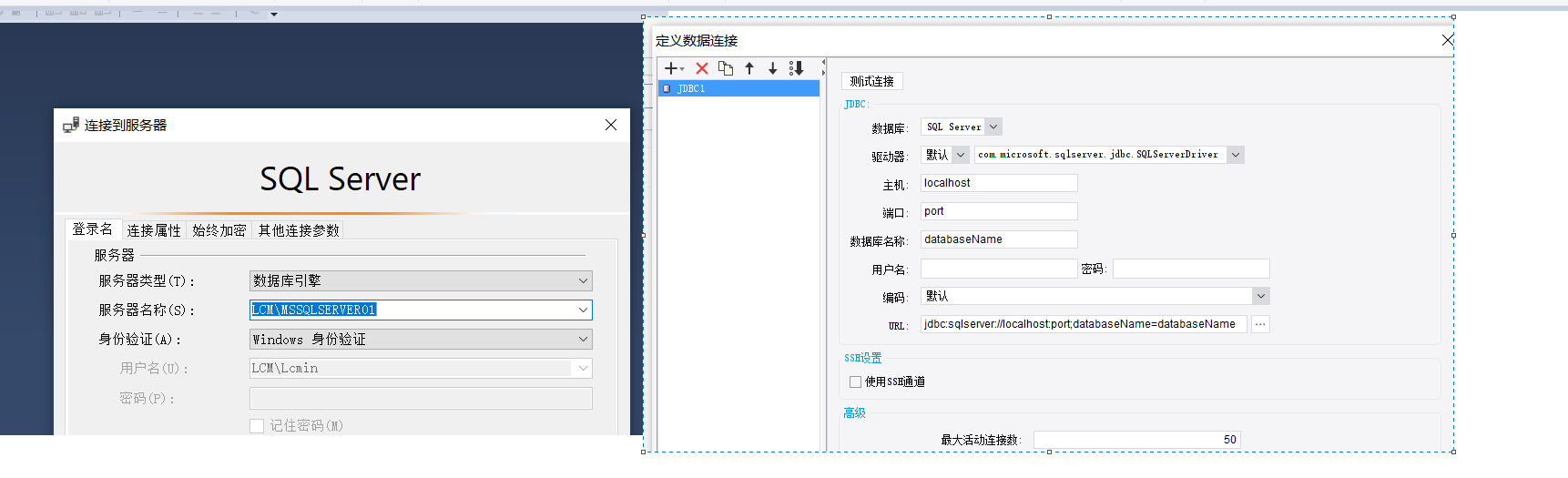
Task: Open URL editor with ellipsis button
Action: tap(1260, 324)
